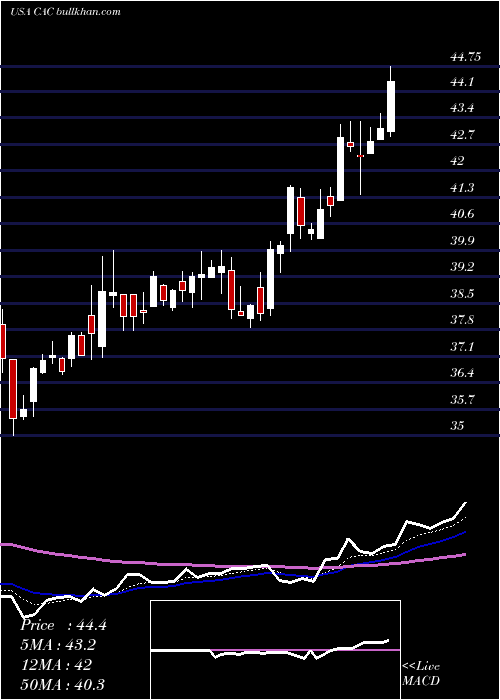This screenshot has height=700, width=500.
Task: Select the 37.1 price axis label
Action: pos(462,347)
